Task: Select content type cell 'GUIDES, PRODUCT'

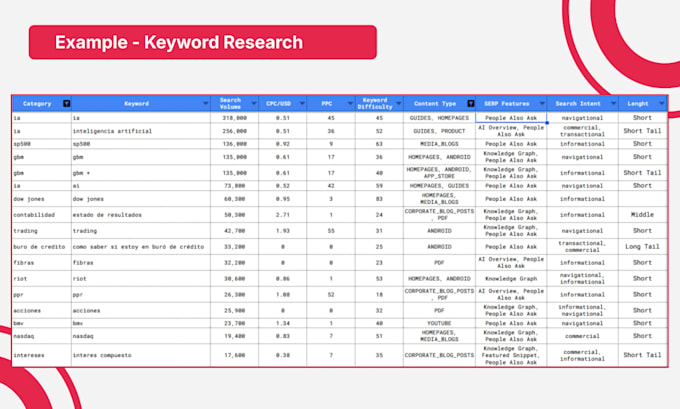Action: pos(439,131)
